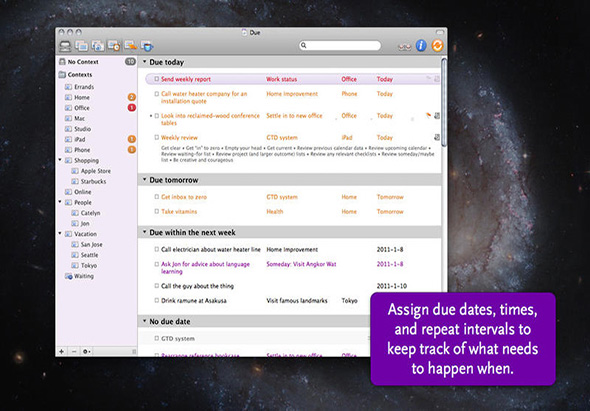Open the Review coffee cup icon
This screenshot has height=411, width=590.
pos(147,46)
